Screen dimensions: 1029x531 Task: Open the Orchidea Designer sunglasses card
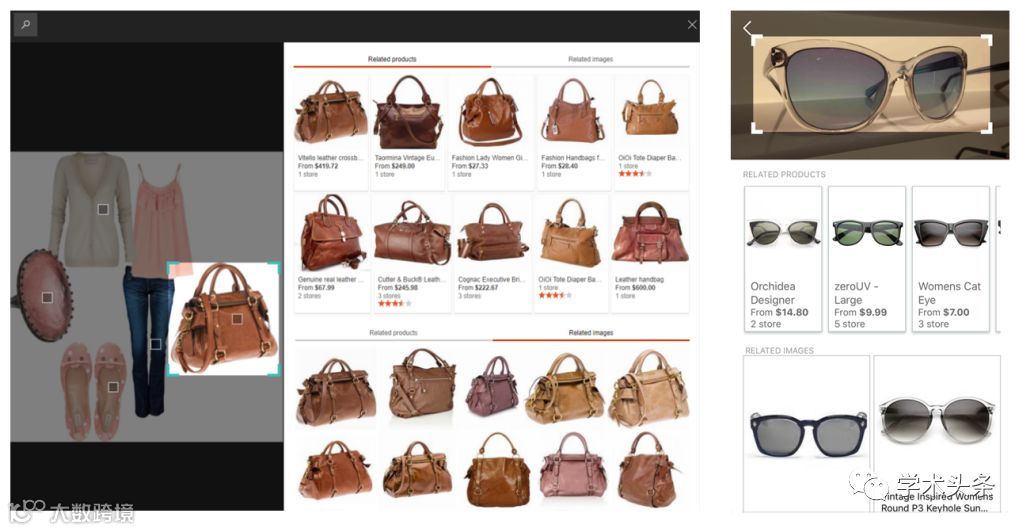pos(783,259)
